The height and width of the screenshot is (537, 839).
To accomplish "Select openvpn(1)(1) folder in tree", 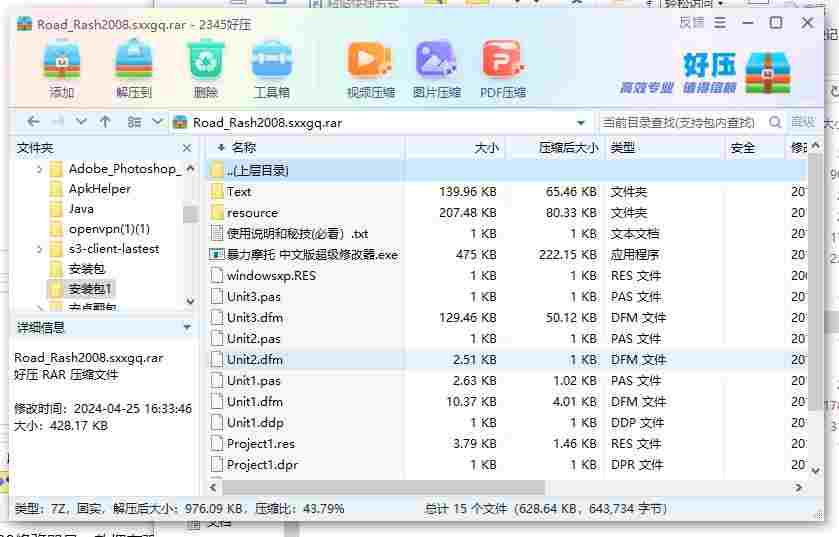I will [x=109, y=229].
